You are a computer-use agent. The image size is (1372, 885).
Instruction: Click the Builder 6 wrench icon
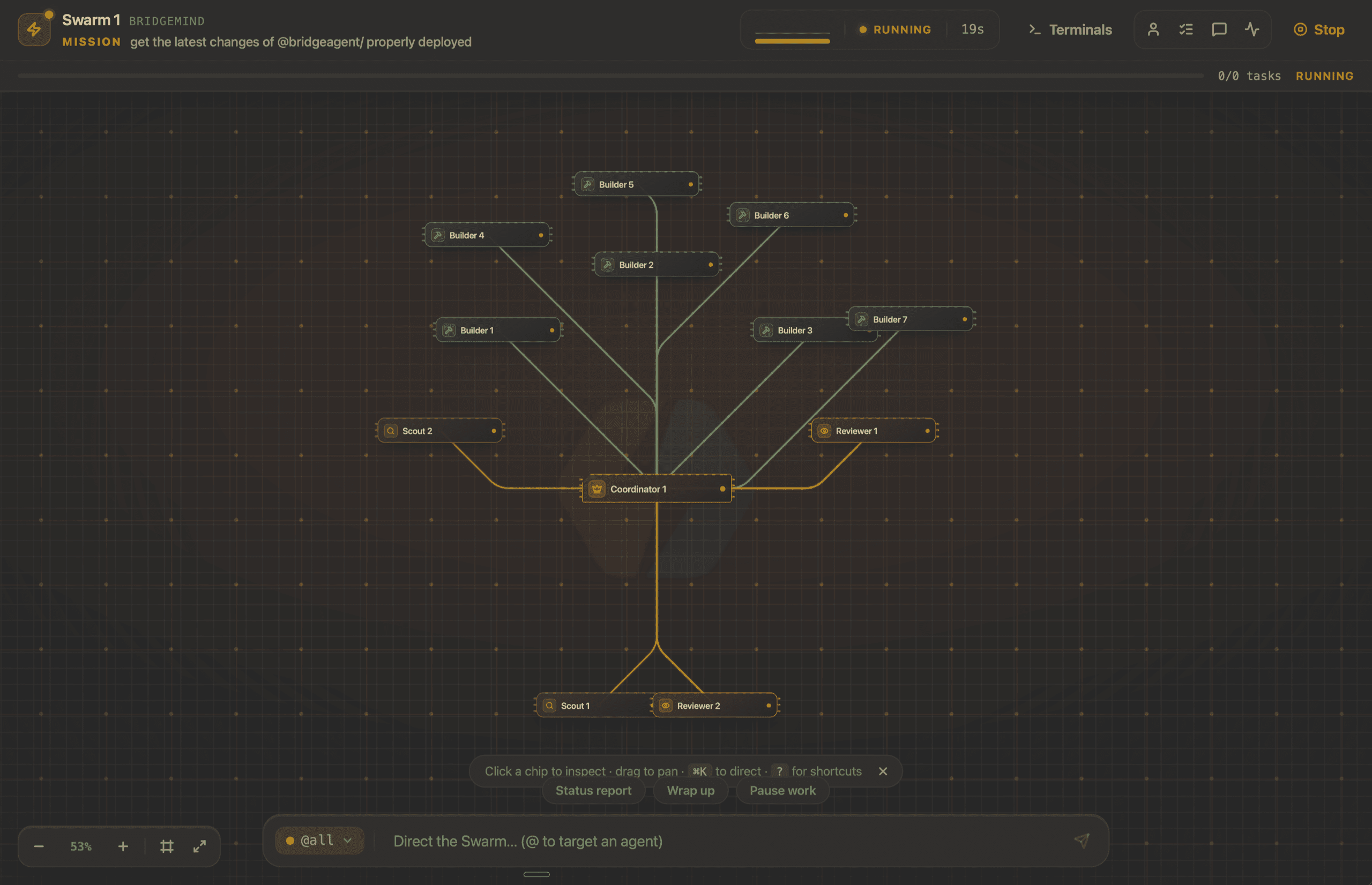click(743, 215)
